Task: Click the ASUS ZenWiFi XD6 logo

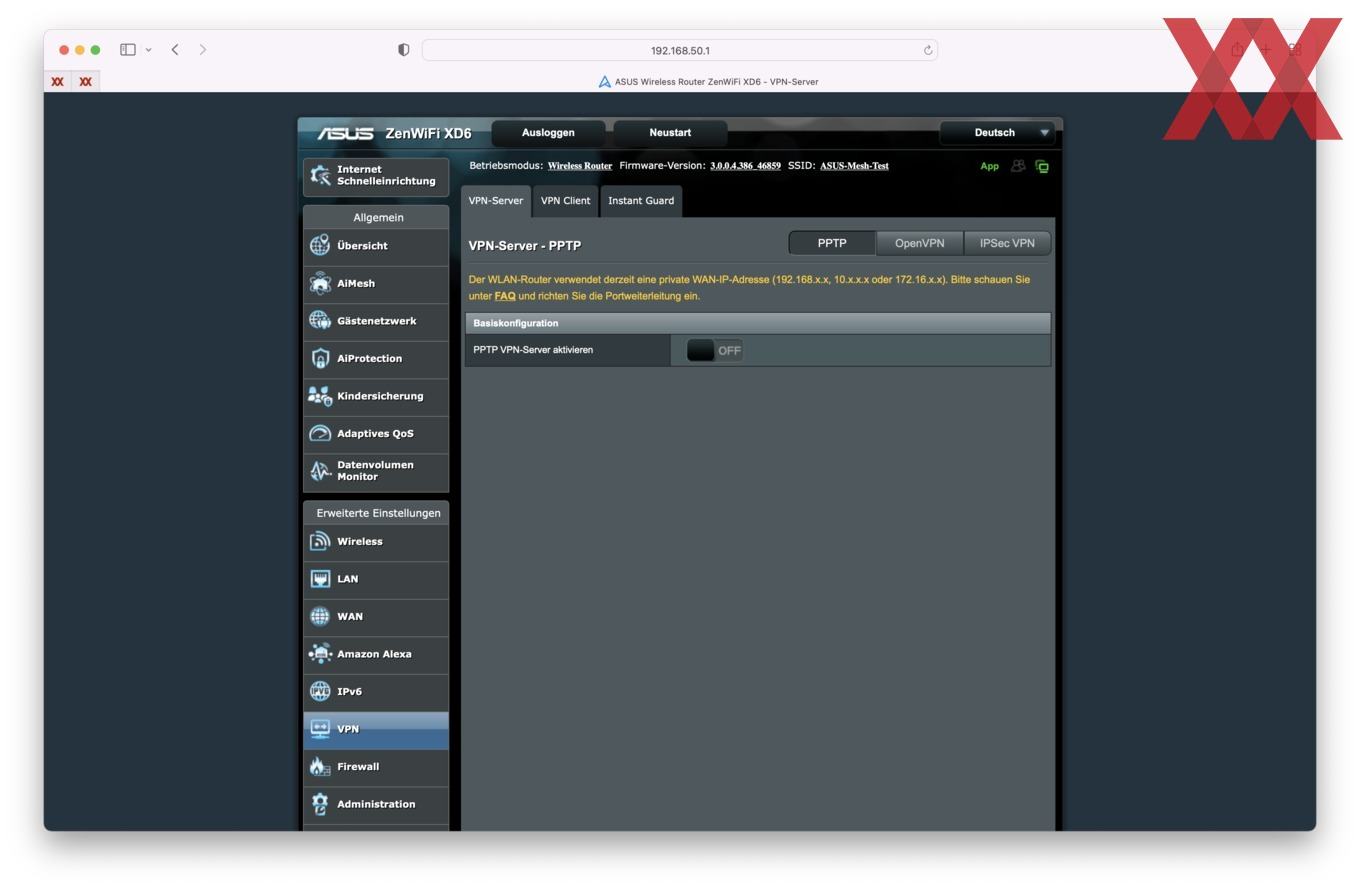Action: [393, 133]
